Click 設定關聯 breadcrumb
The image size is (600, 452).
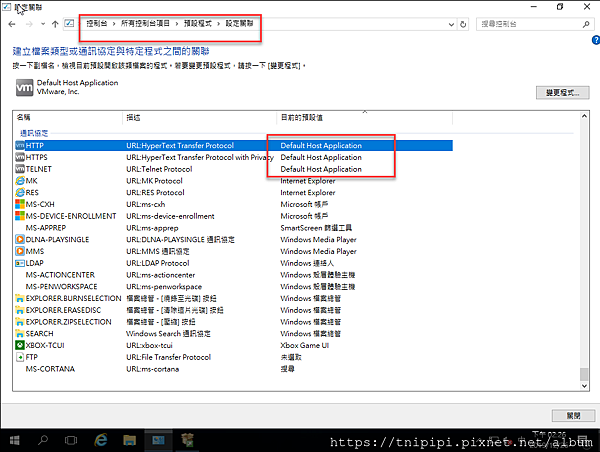click(240, 23)
